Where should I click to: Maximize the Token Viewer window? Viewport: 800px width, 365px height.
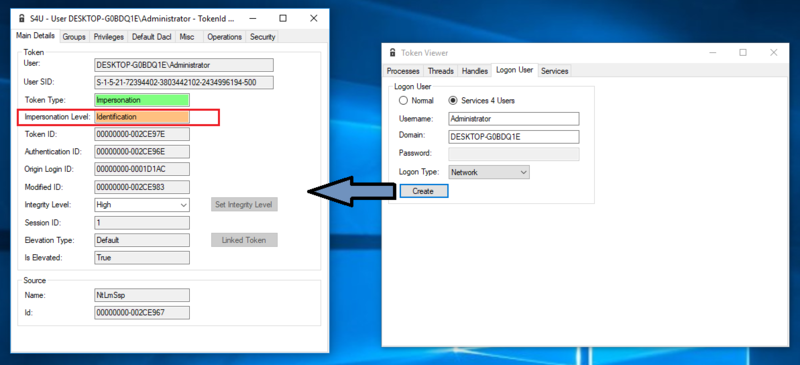coord(743,53)
